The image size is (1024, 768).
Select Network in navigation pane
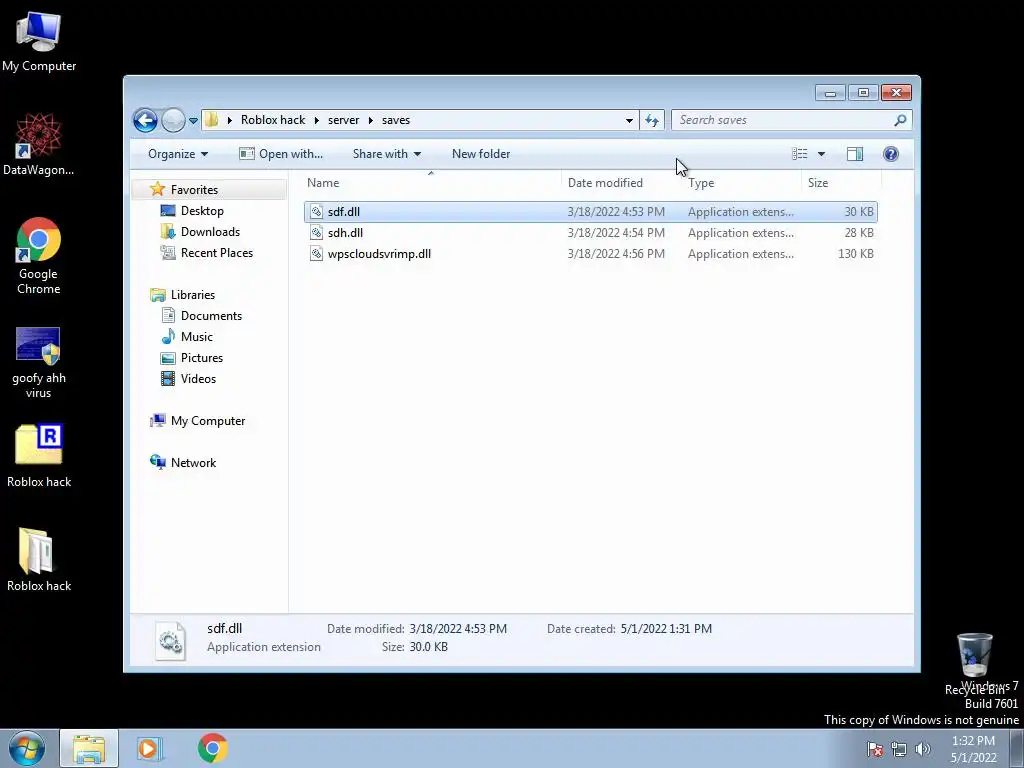[x=193, y=463]
